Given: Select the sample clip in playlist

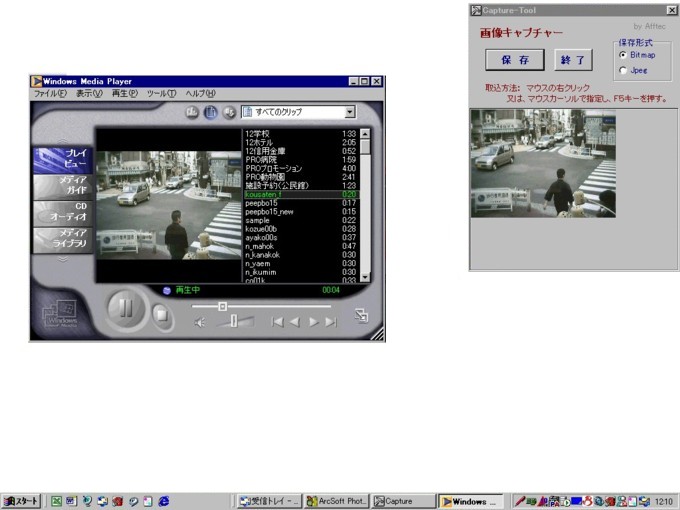Looking at the screenshot, I should (x=300, y=221).
